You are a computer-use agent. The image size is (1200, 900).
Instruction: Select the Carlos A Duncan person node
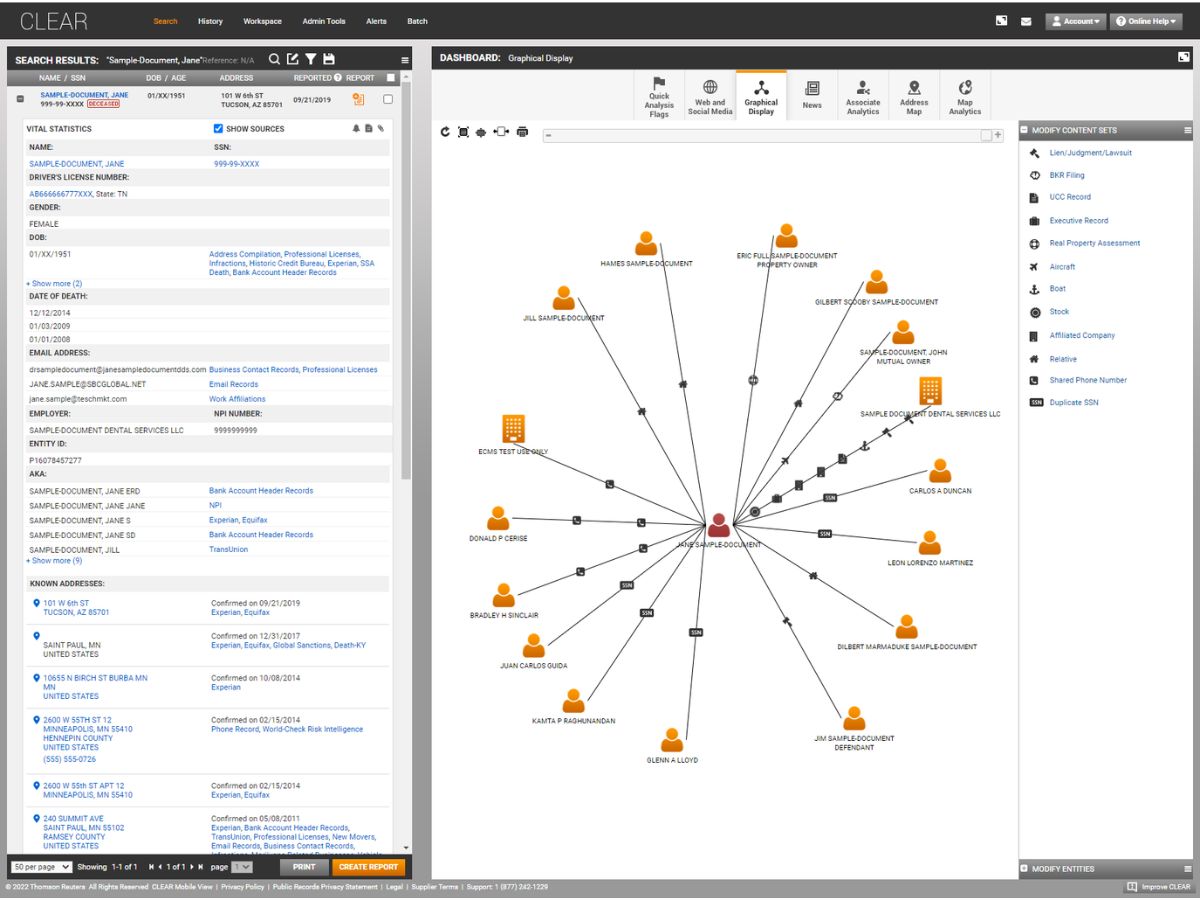coord(939,470)
